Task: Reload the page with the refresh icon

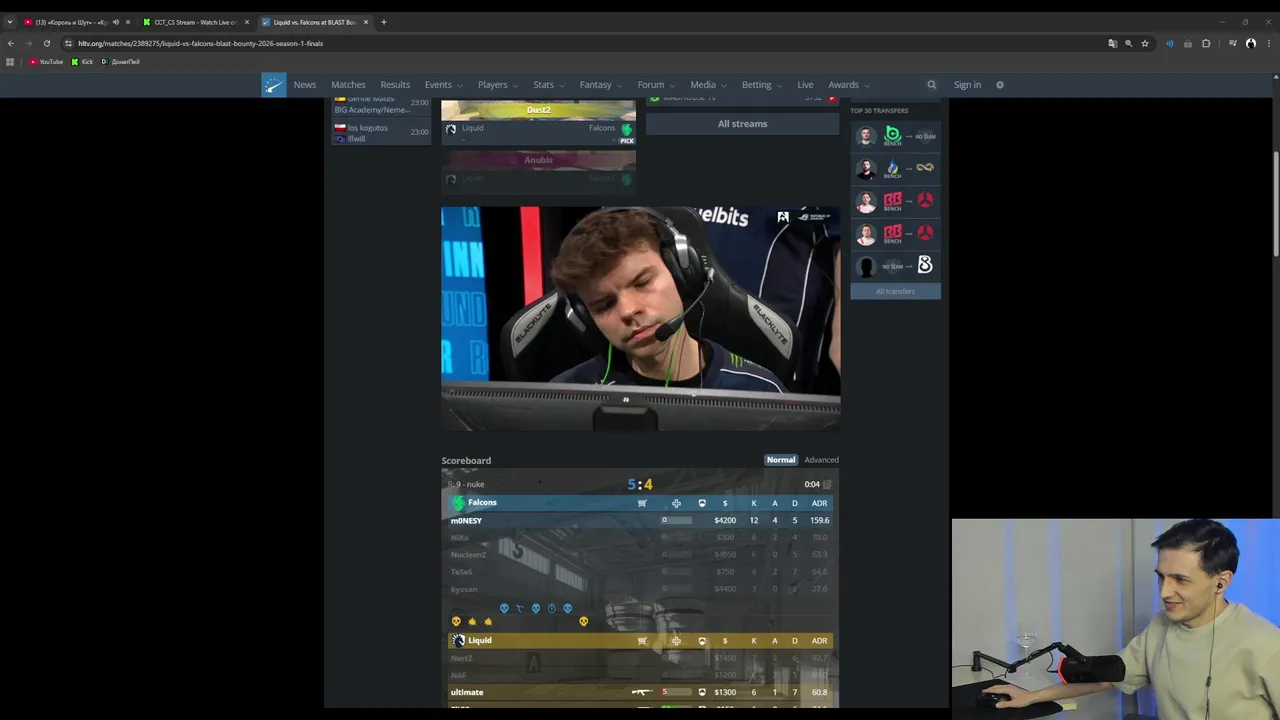Action: tap(47, 43)
